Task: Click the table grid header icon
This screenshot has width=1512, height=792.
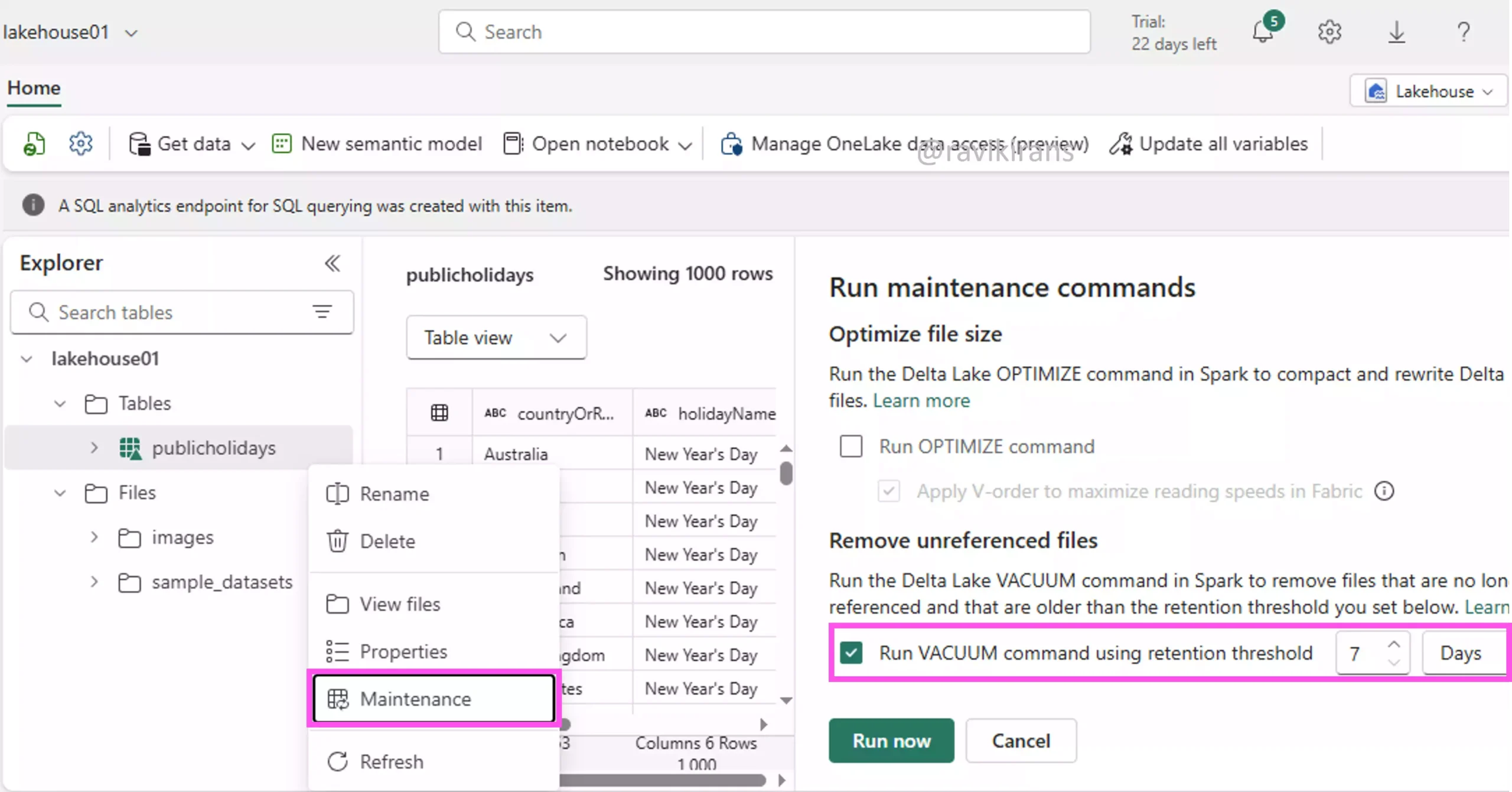Action: (439, 413)
